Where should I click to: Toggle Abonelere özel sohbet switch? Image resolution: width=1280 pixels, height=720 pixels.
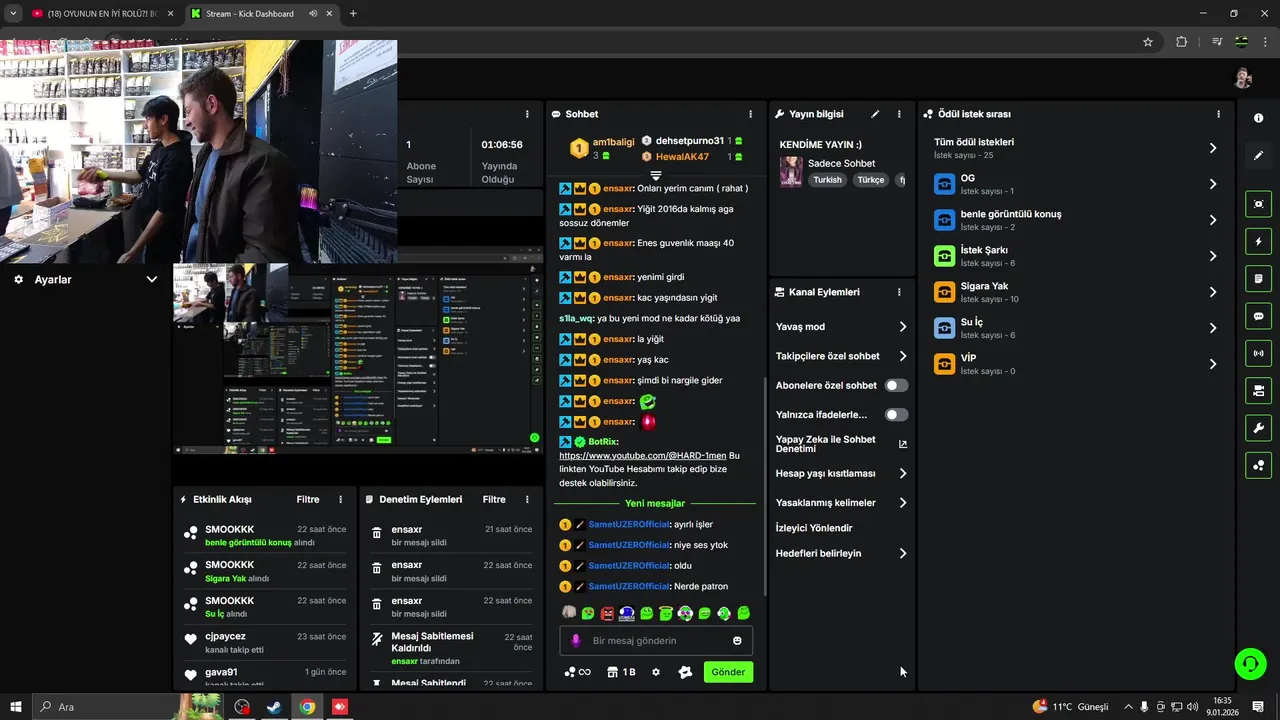tap(896, 385)
